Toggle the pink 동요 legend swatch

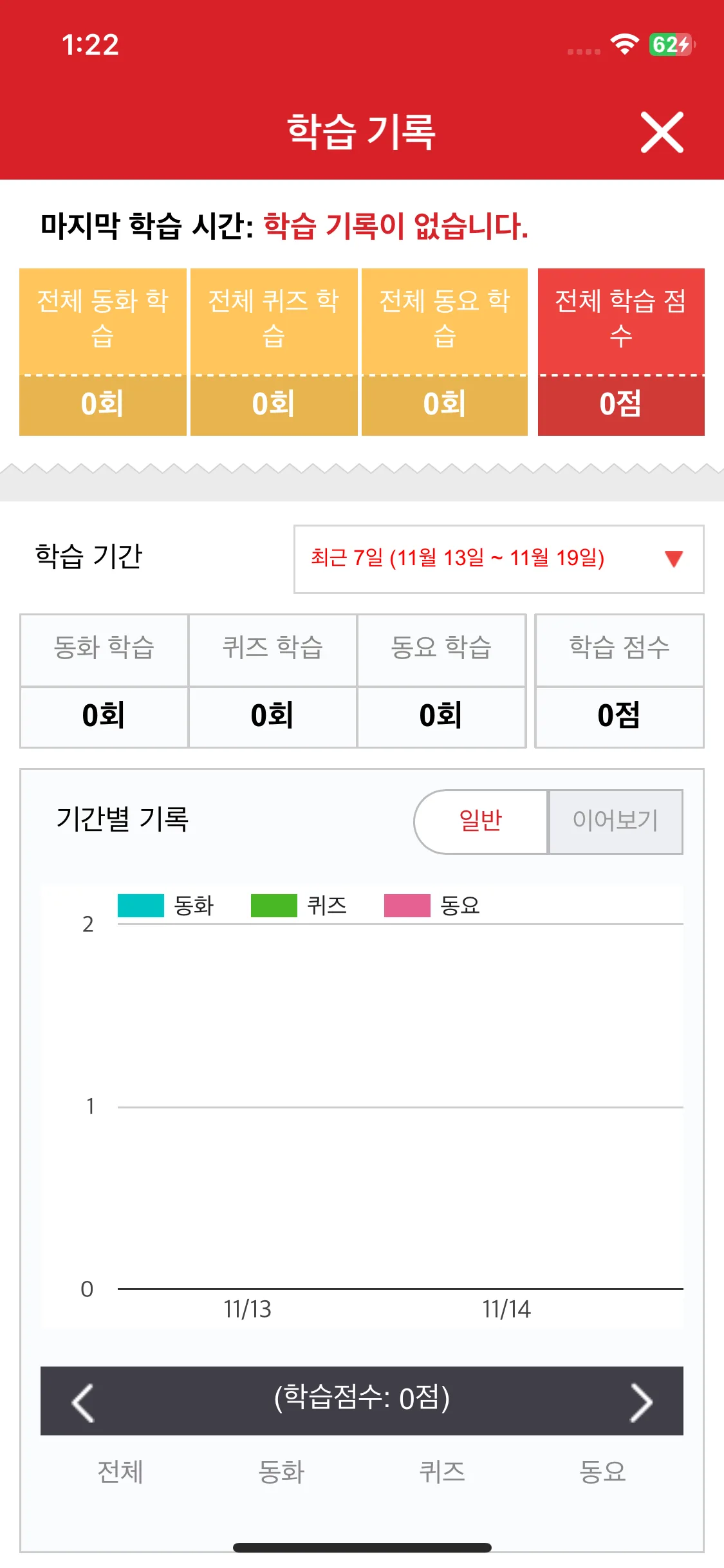(x=407, y=906)
